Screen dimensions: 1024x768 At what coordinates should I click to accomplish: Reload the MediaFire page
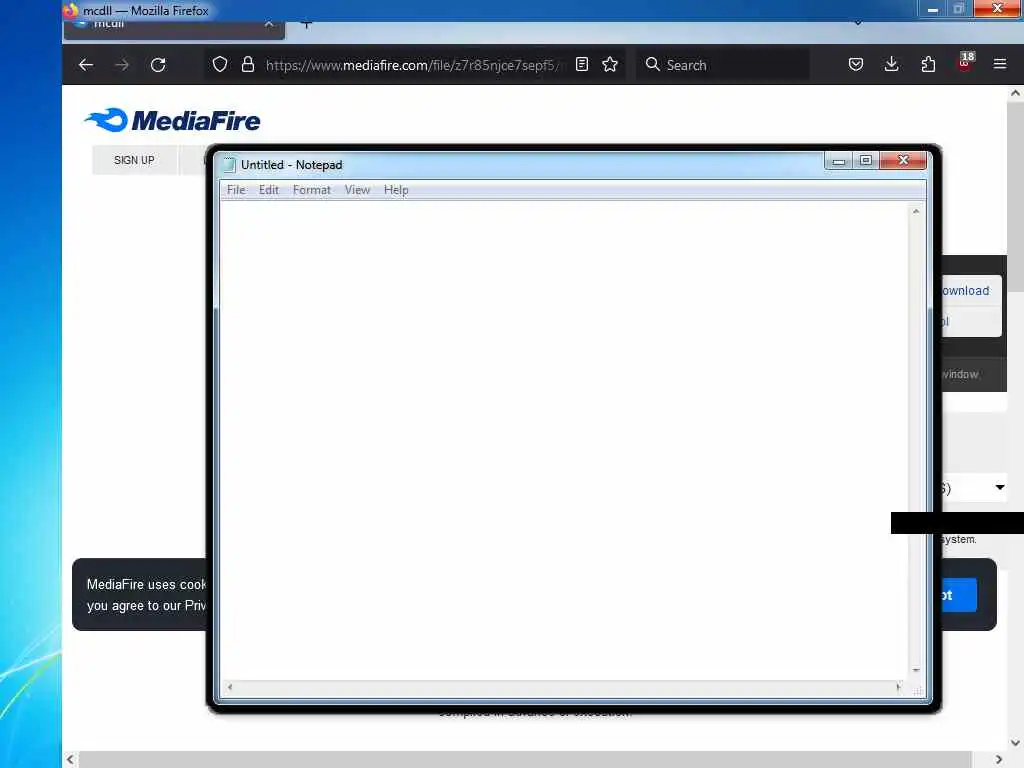158,65
